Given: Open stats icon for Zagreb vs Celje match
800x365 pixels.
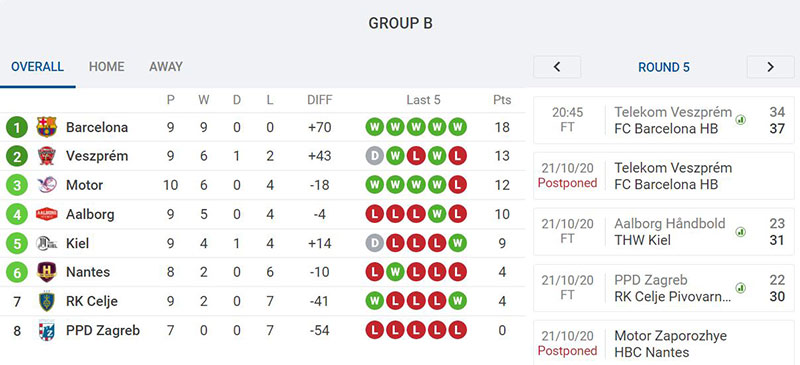Looking at the screenshot, I should [x=740, y=288].
